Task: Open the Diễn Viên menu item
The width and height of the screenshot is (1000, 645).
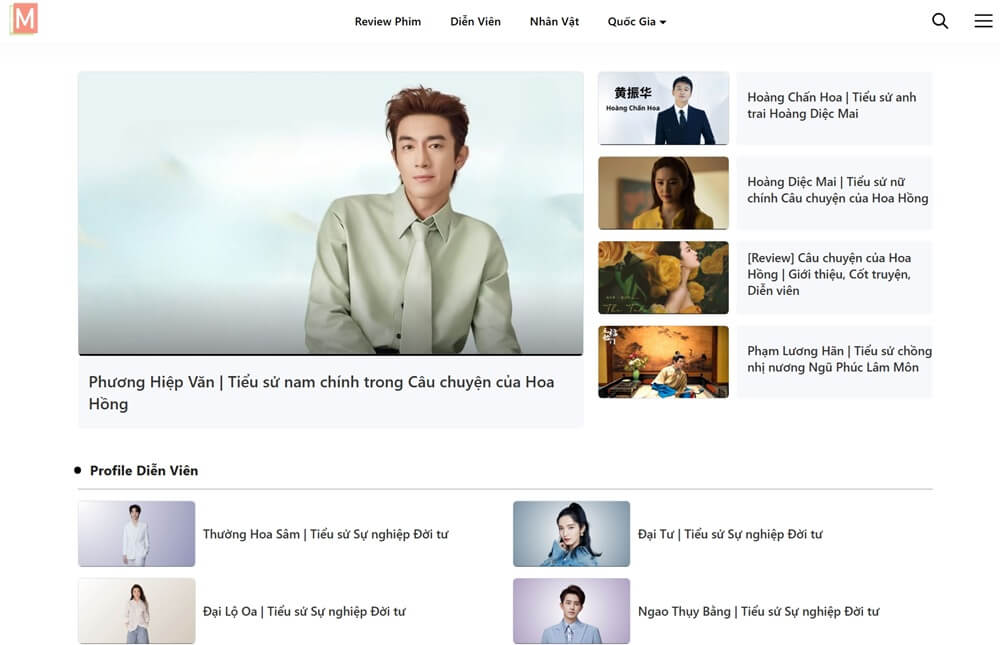Action: 475,22
